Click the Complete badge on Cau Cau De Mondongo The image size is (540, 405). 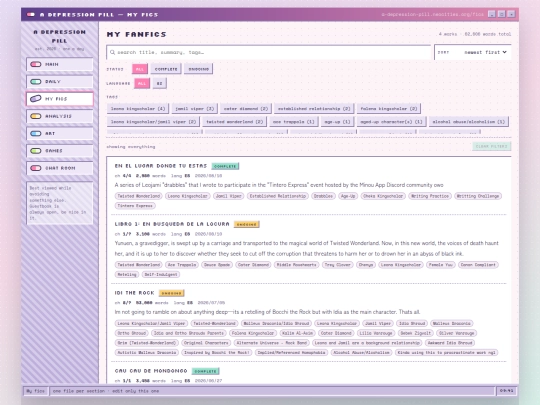pos(206,371)
